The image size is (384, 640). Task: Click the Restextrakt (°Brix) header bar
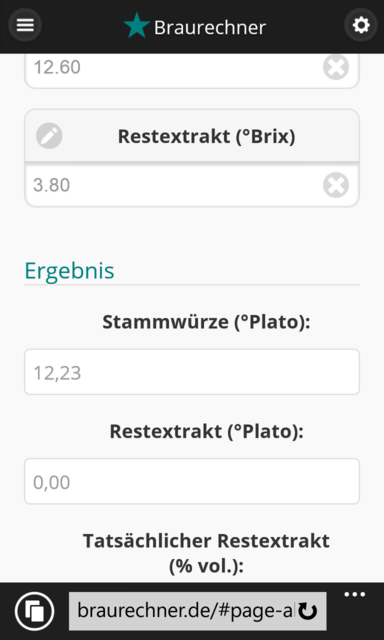192,136
